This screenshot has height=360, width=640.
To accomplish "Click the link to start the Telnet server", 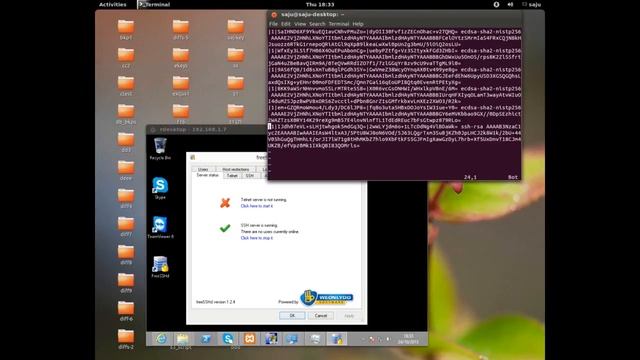I will (x=257, y=206).
